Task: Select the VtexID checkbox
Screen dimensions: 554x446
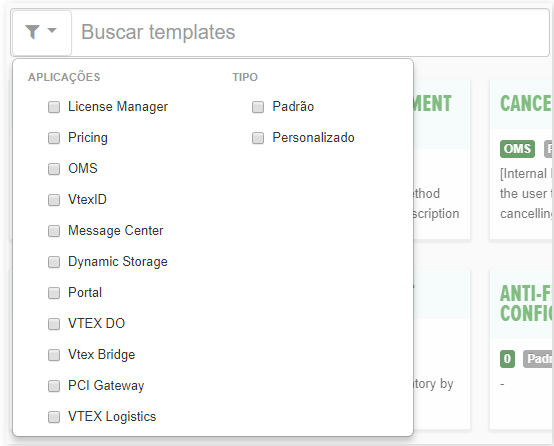Action: pyautogui.click(x=54, y=200)
